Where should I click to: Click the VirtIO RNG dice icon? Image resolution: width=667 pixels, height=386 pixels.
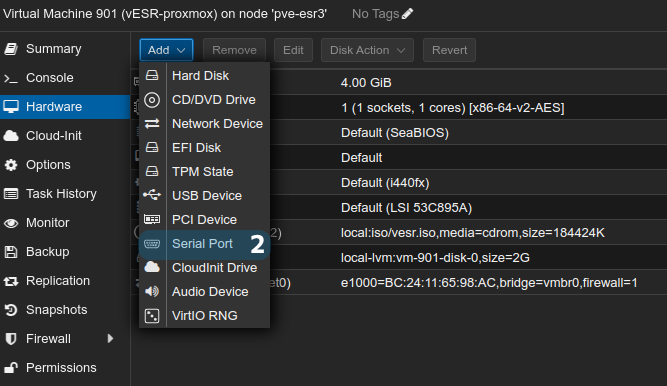tap(152, 315)
